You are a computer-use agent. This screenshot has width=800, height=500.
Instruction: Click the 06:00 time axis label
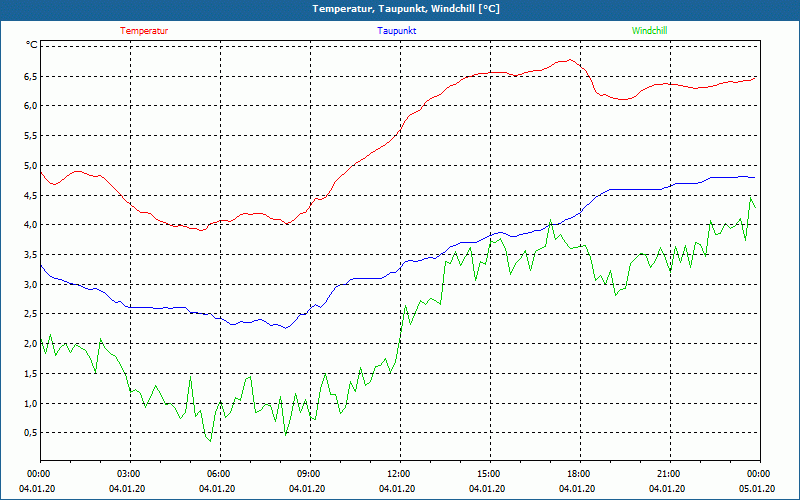(x=220, y=474)
